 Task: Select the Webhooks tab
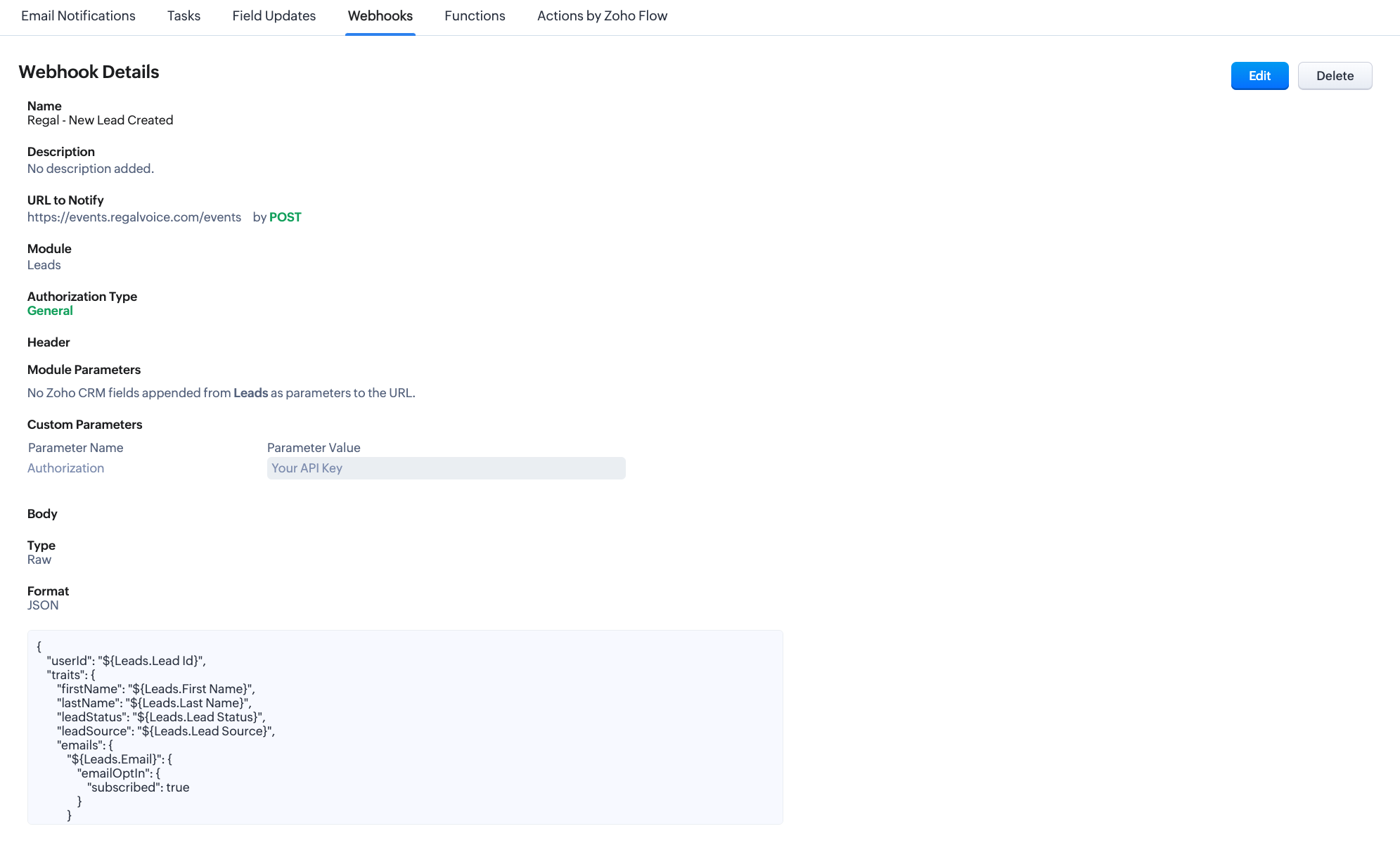click(x=380, y=15)
